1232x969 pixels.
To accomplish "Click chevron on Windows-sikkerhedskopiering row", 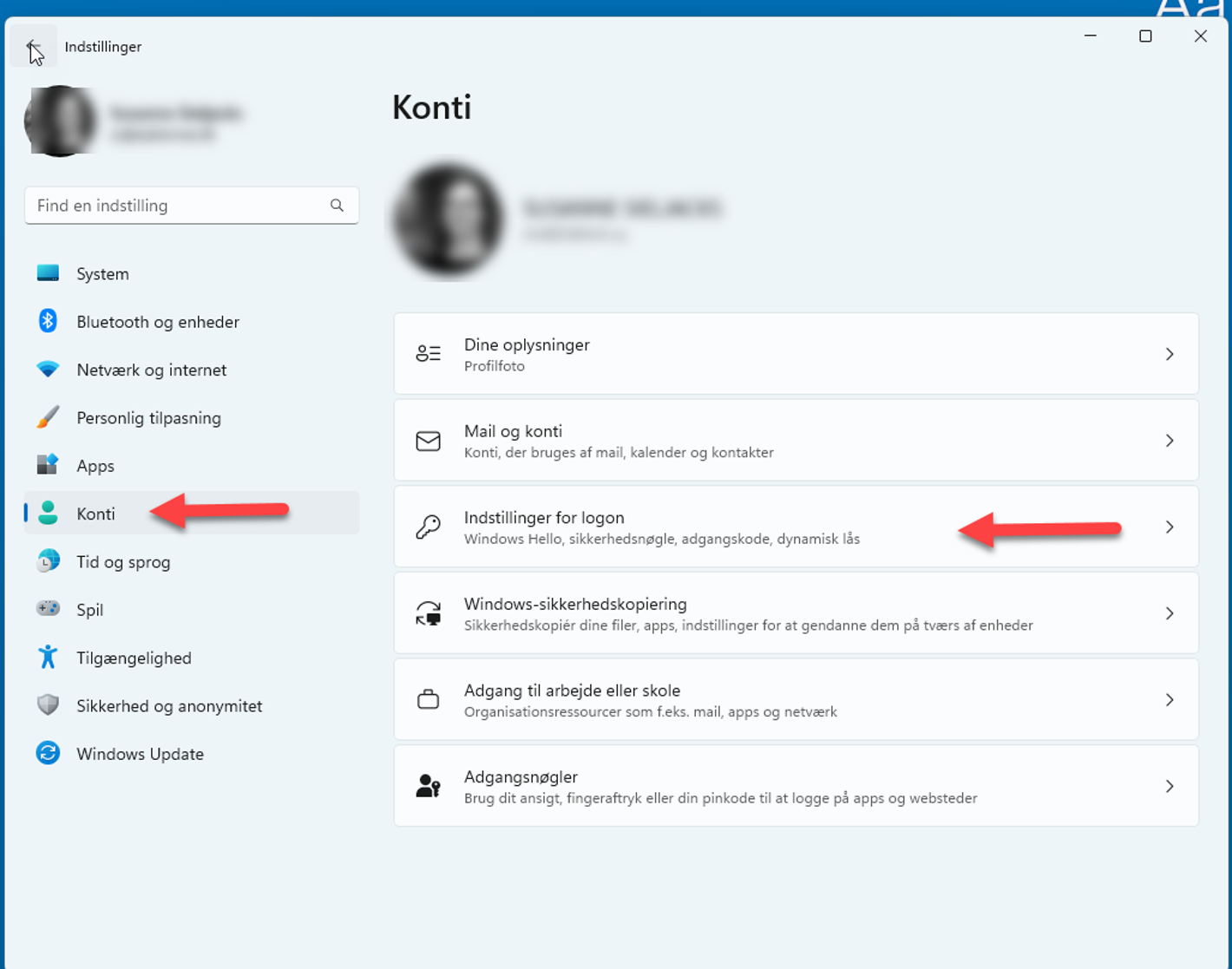I will pyautogui.click(x=1170, y=613).
